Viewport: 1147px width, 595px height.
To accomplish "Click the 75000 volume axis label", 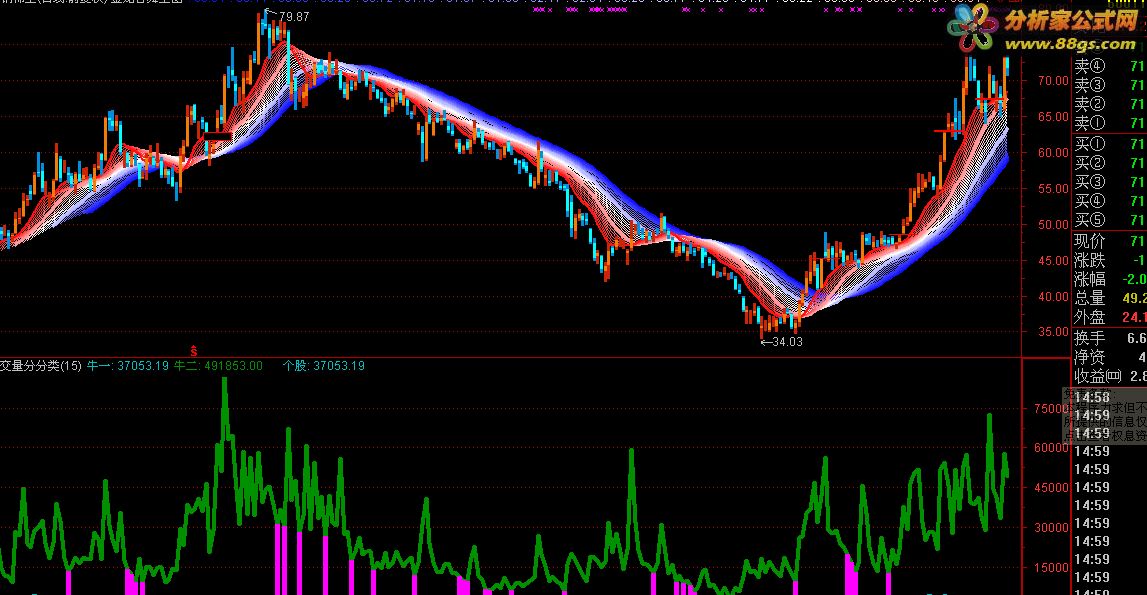I will (1053, 408).
